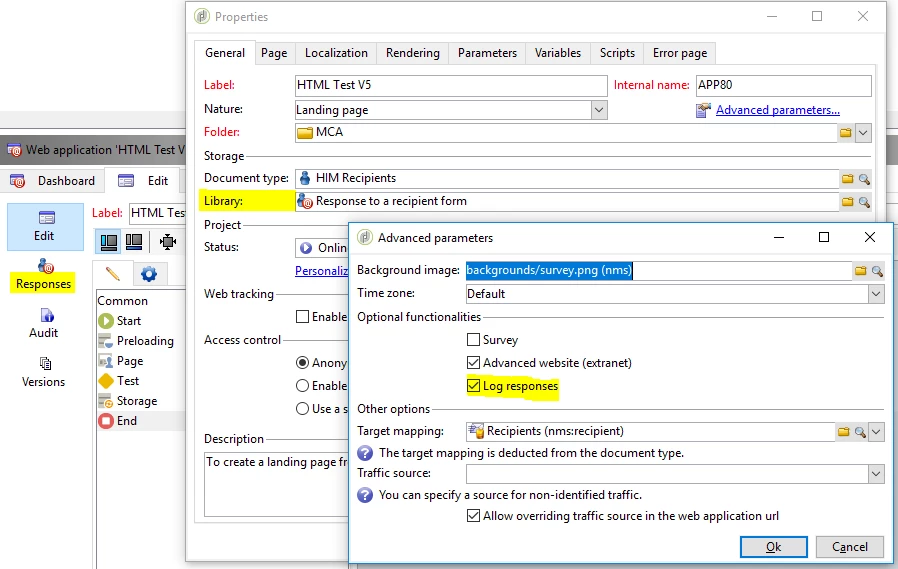Click the Personalize link under Status
Screen dimensions: 898x569
coord(321,271)
